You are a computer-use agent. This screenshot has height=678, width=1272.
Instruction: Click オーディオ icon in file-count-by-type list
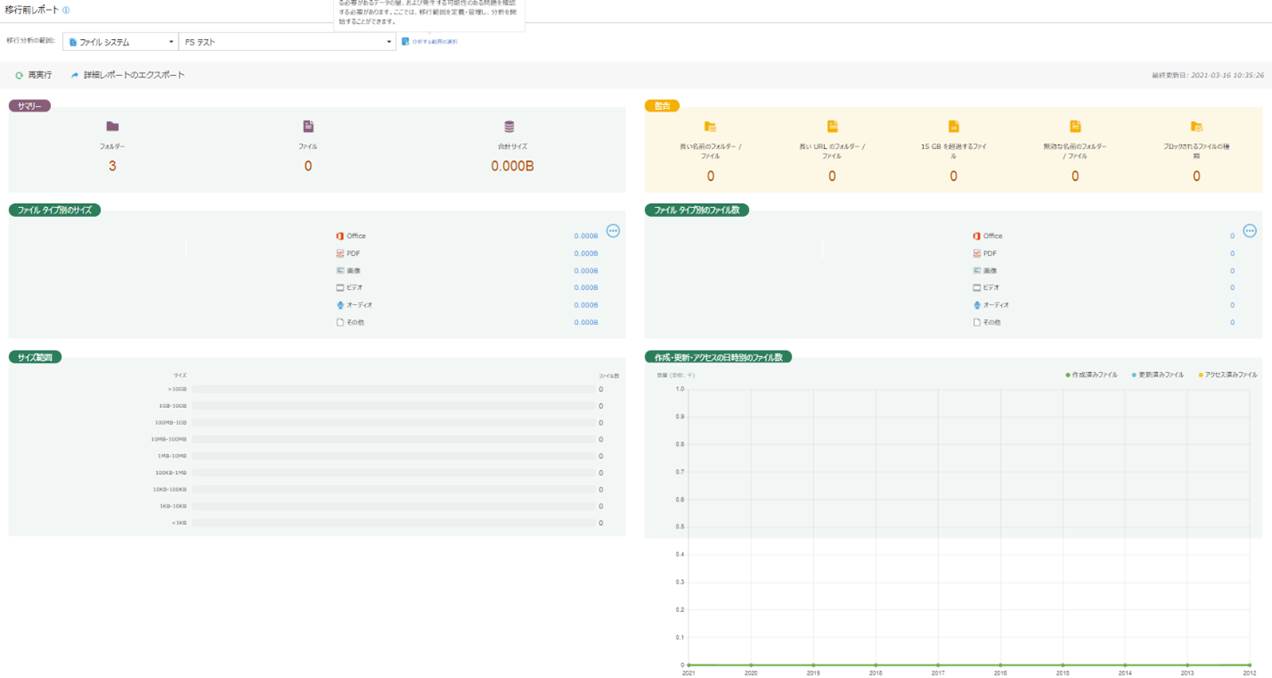pos(976,305)
